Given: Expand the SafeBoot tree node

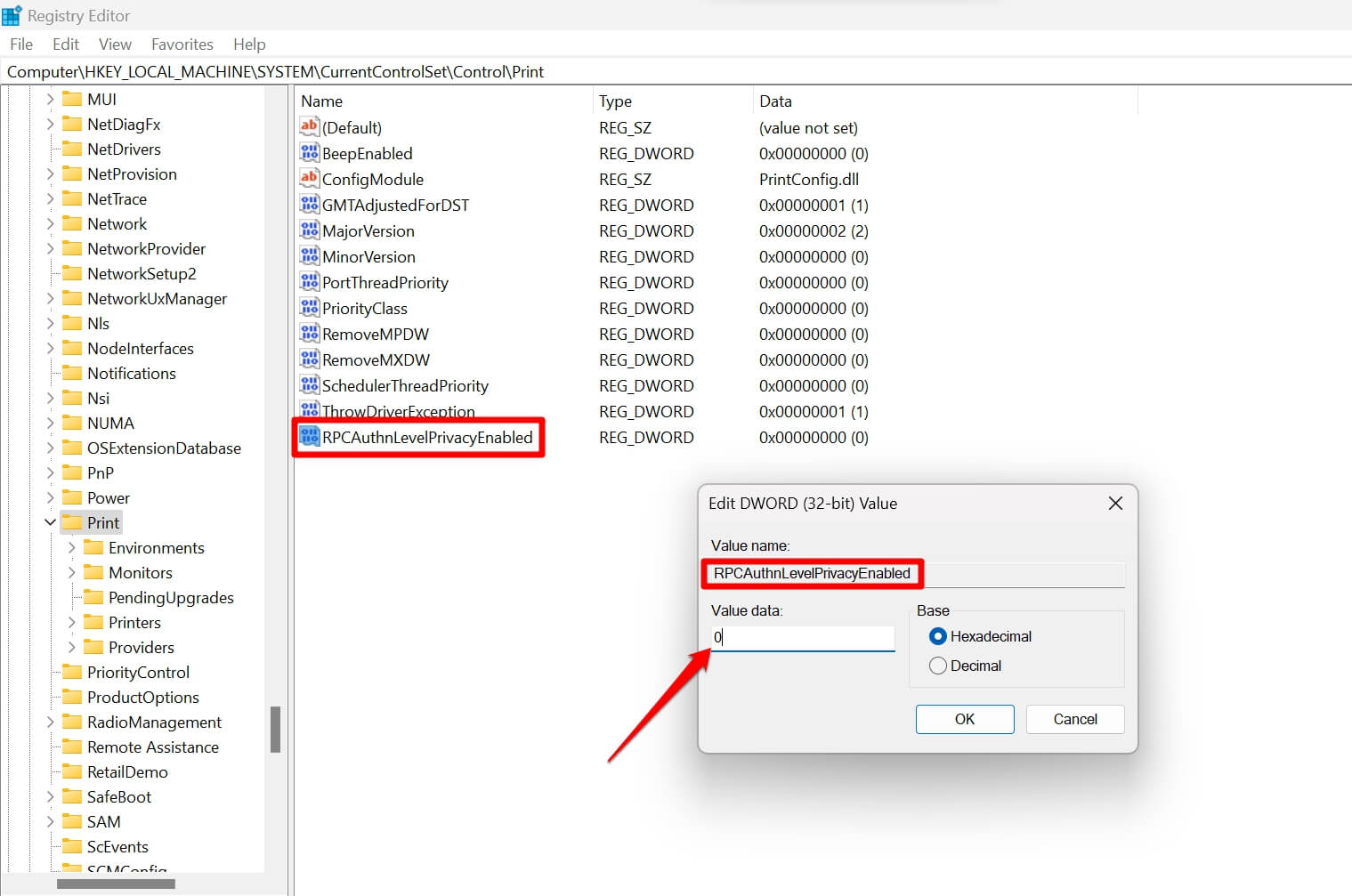Looking at the screenshot, I should [x=52, y=796].
